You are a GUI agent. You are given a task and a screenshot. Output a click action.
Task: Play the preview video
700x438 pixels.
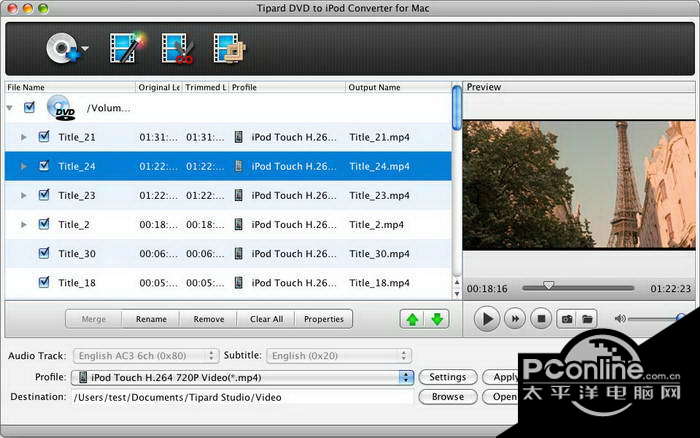(x=486, y=319)
